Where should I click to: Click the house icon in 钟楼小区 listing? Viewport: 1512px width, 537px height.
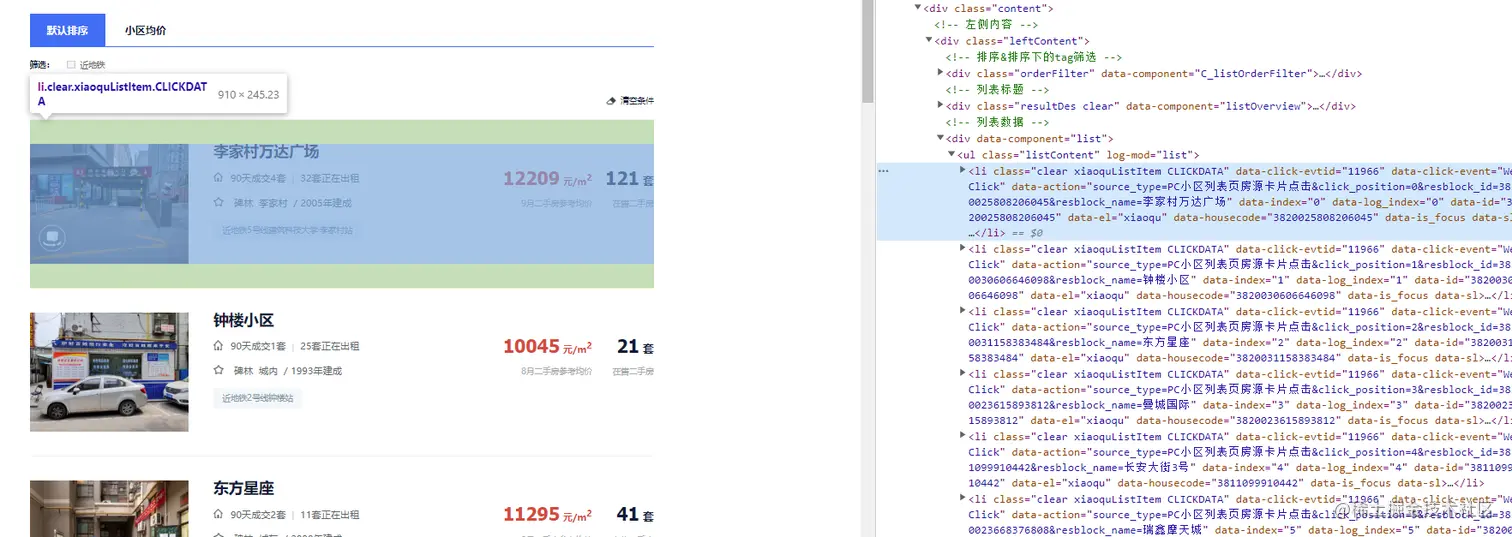[218, 346]
